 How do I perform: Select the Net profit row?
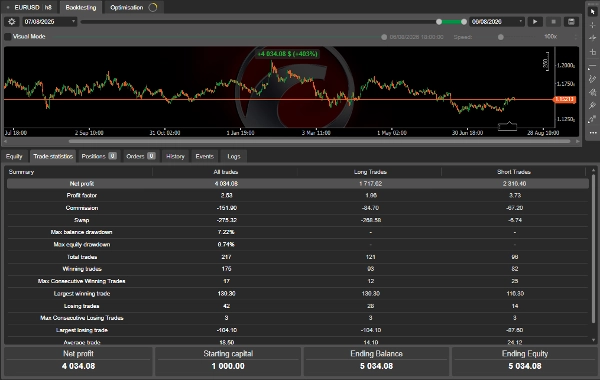(x=298, y=184)
